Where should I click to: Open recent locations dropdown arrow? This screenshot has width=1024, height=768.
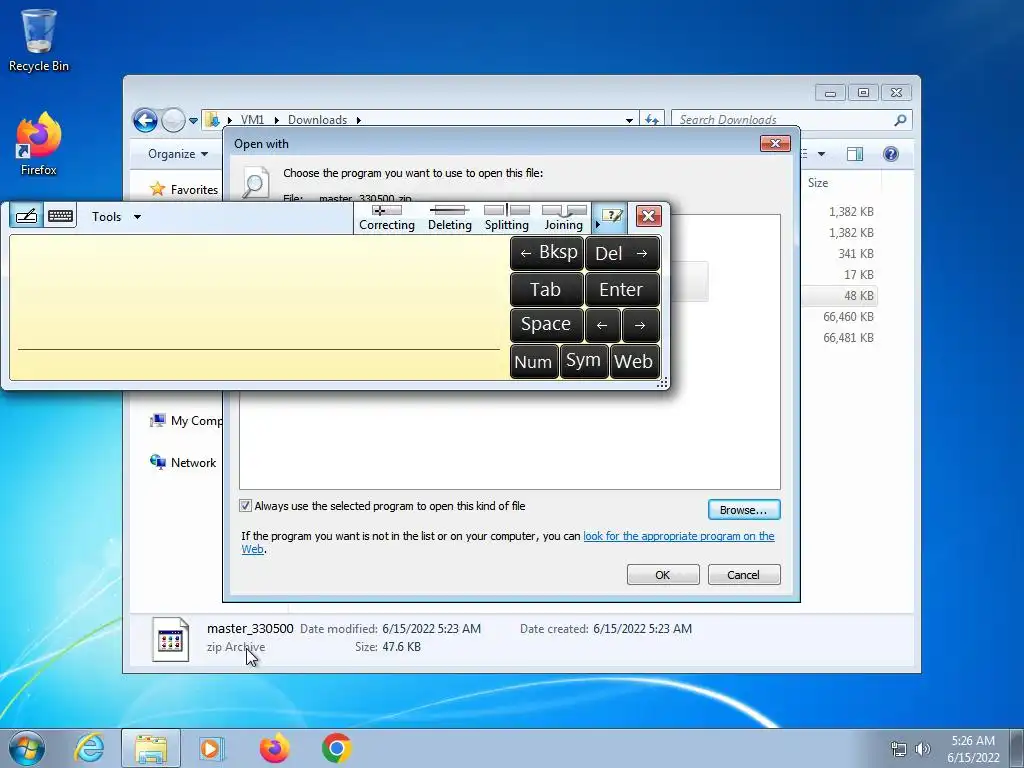click(x=193, y=121)
